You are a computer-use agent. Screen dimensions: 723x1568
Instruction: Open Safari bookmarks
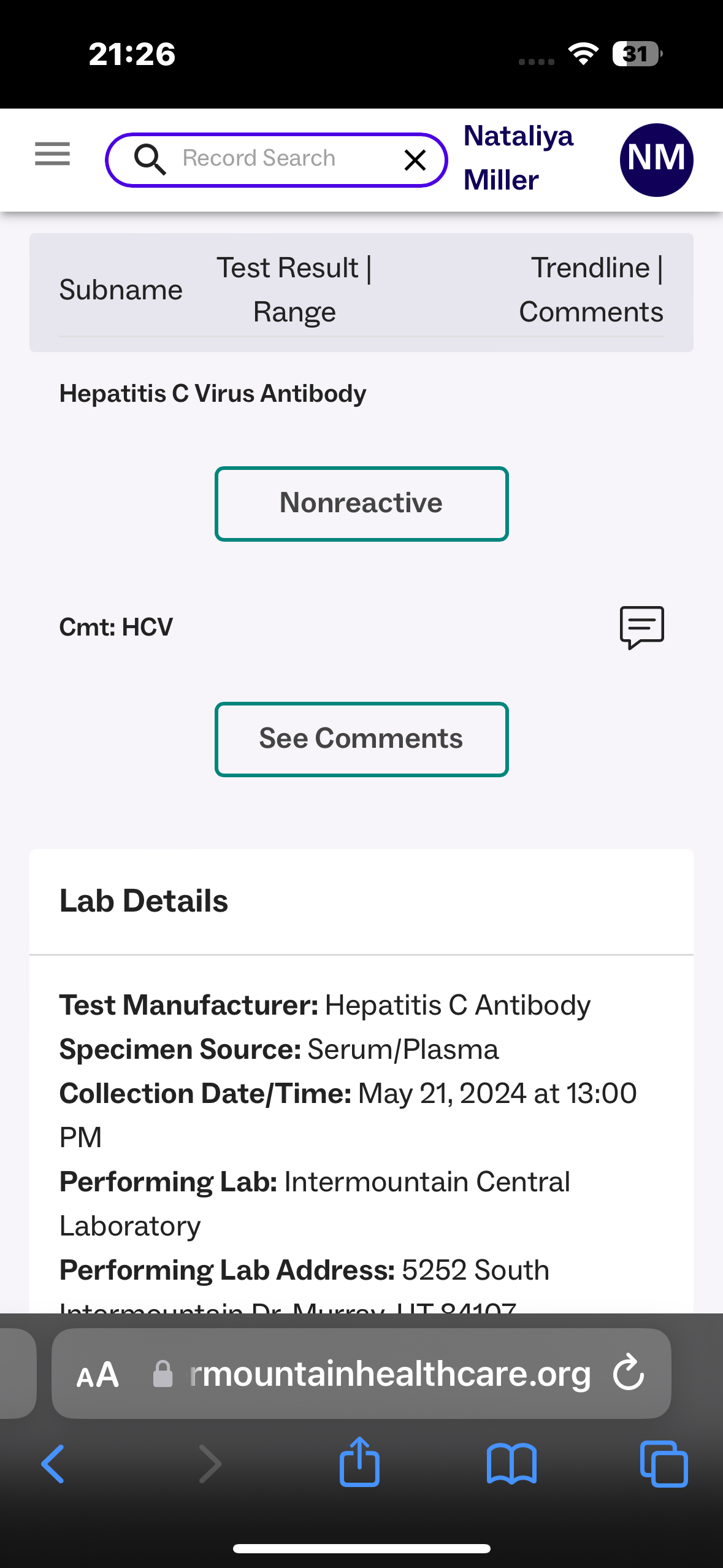tap(511, 1464)
